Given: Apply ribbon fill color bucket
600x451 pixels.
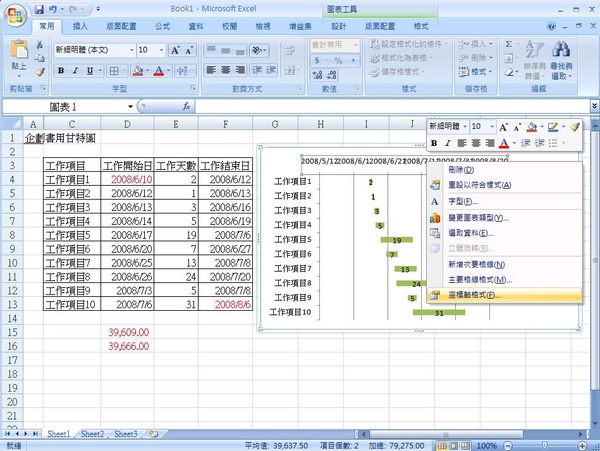Looking at the screenshot, I should click(138, 71).
